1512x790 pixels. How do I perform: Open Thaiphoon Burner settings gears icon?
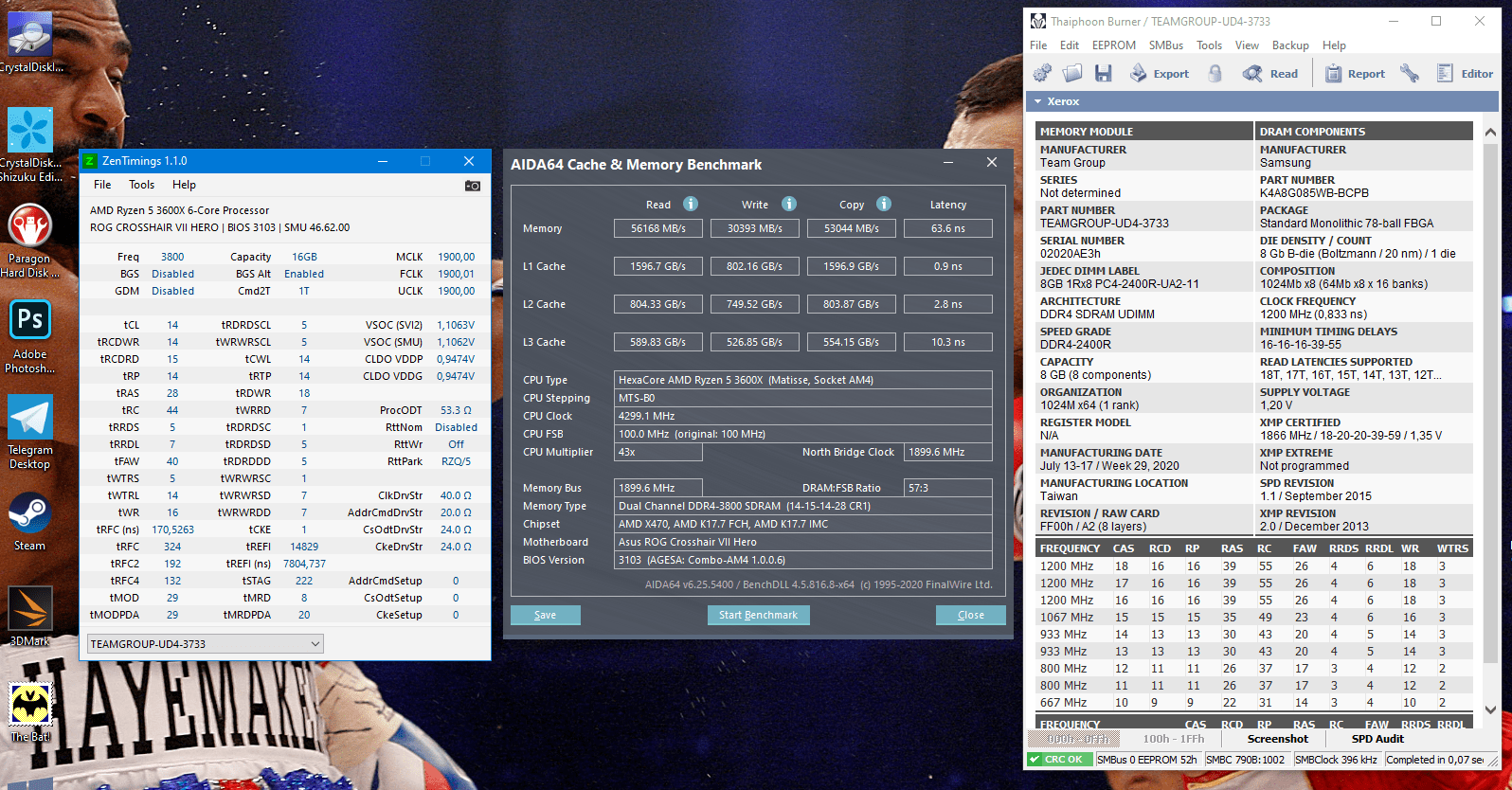1042,73
